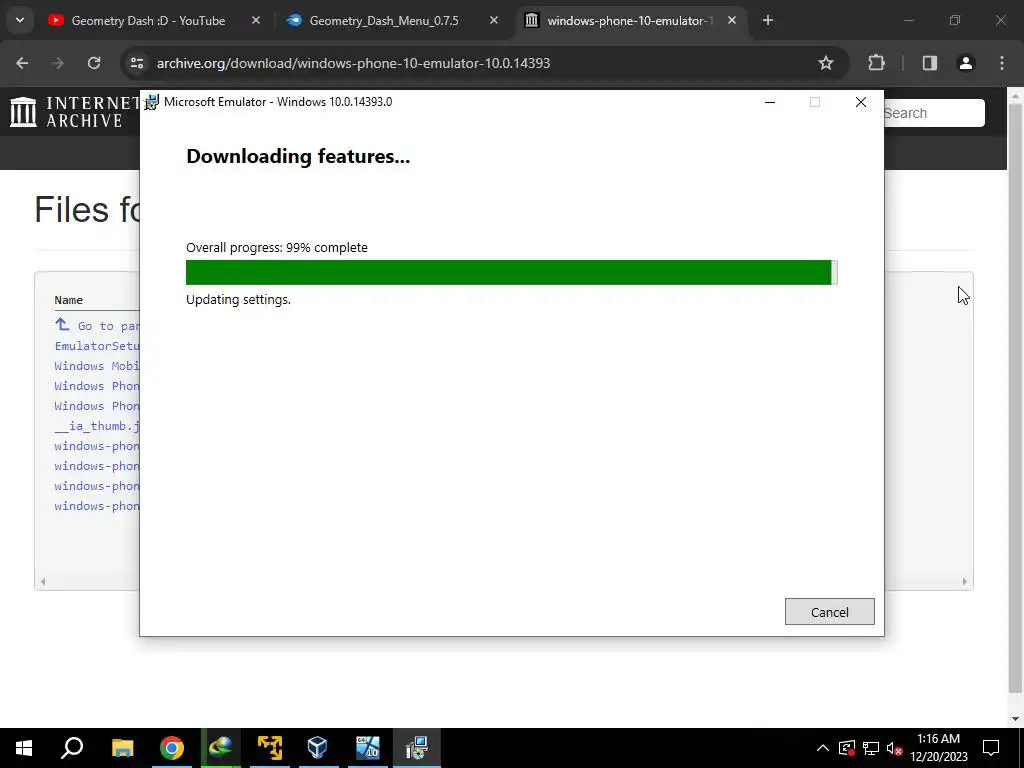This screenshot has height=768, width=1024.
Task: Click the security tray icon with red badge
Action: (x=846, y=748)
